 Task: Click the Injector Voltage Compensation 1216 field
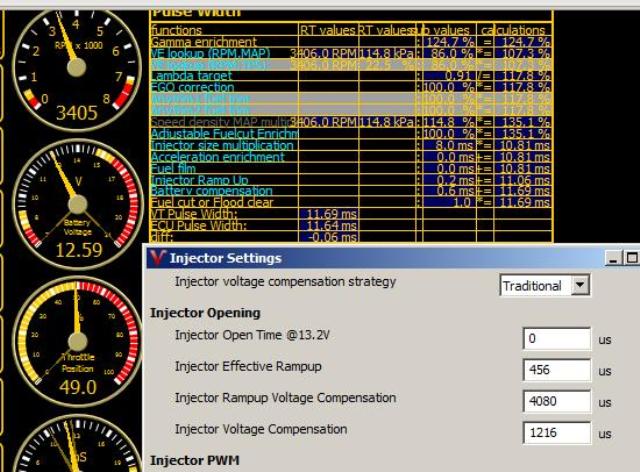[x=556, y=433]
